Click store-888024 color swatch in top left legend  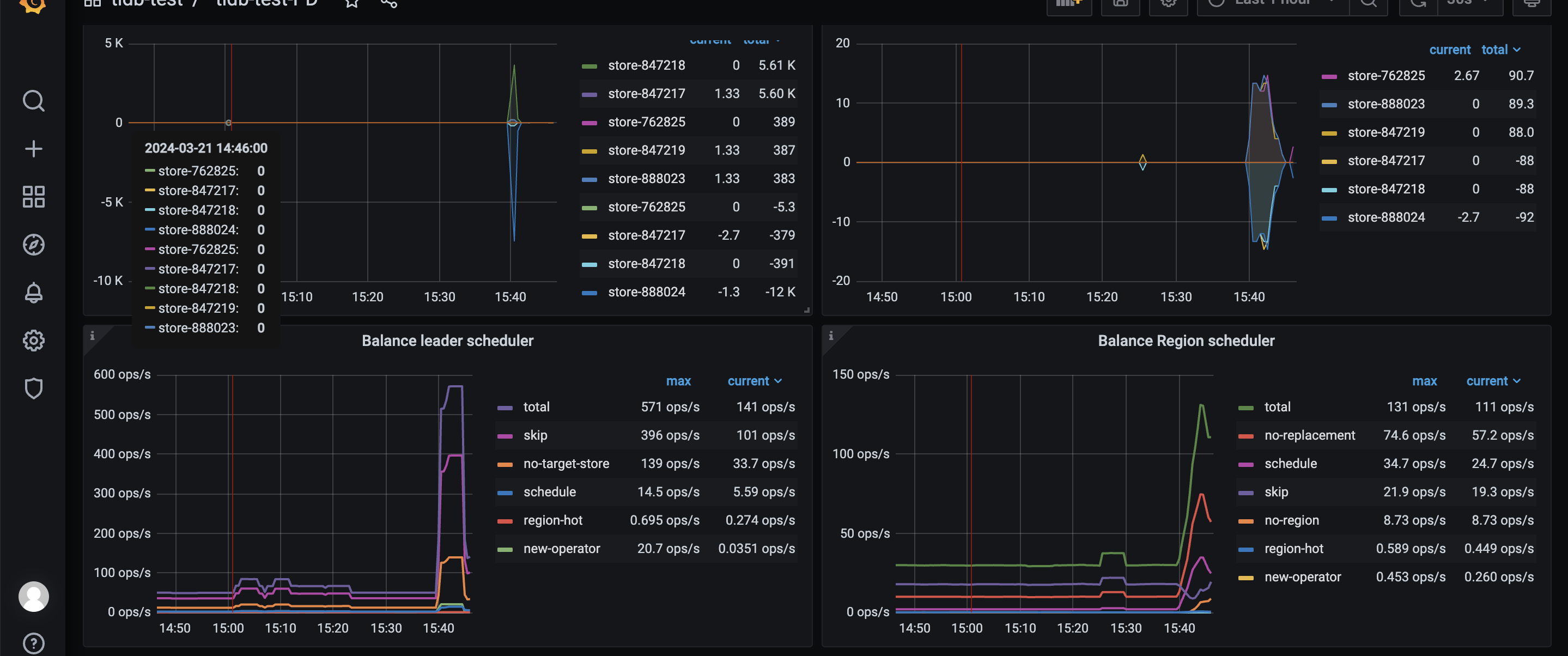coord(589,293)
